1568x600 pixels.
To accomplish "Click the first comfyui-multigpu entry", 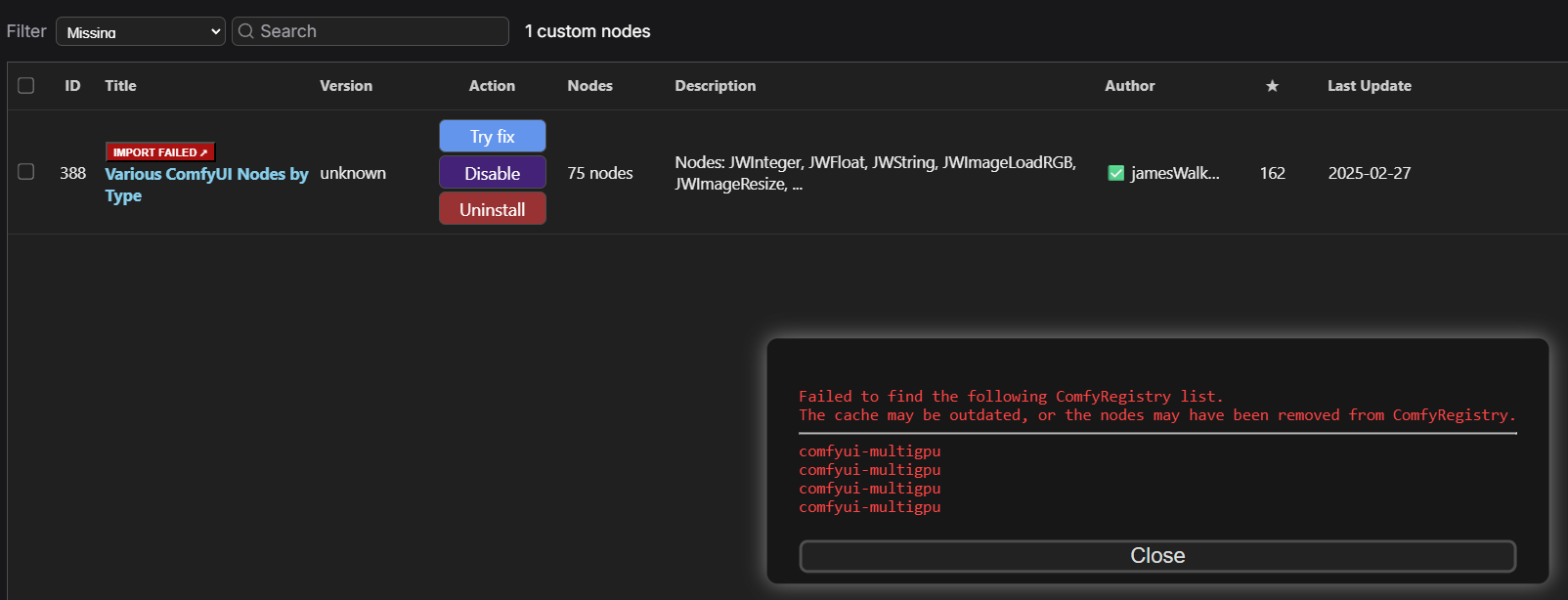I will coord(869,451).
